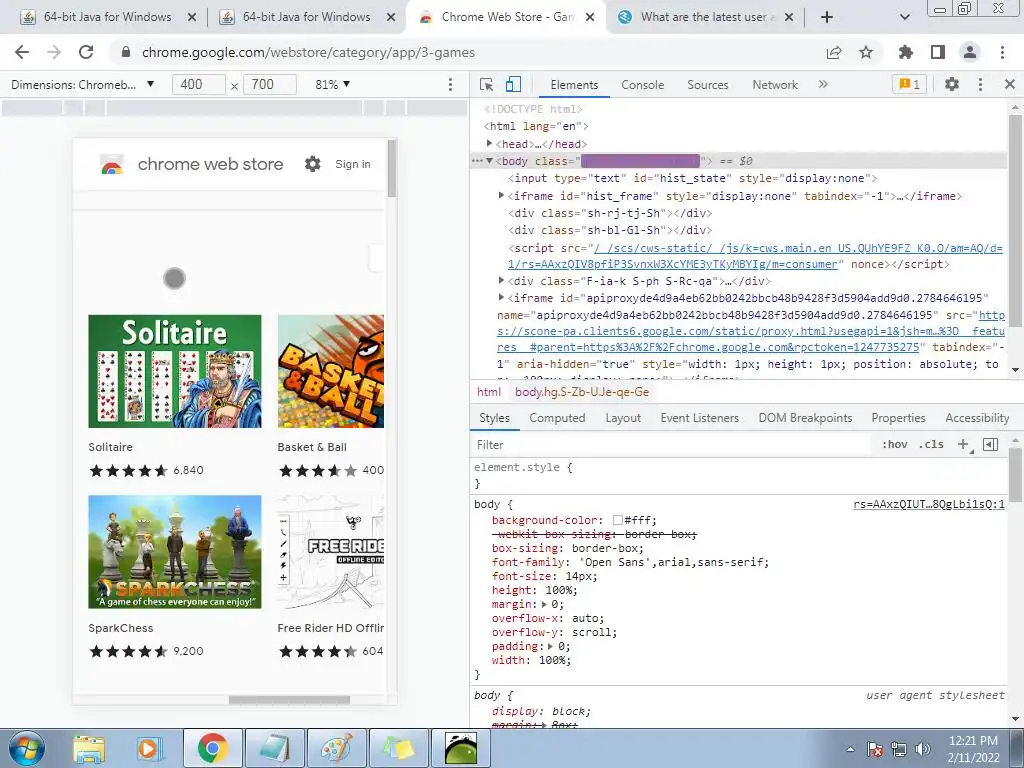Open the Paint taskbar icon
Viewport: 1024px width, 768px height.
(337, 748)
